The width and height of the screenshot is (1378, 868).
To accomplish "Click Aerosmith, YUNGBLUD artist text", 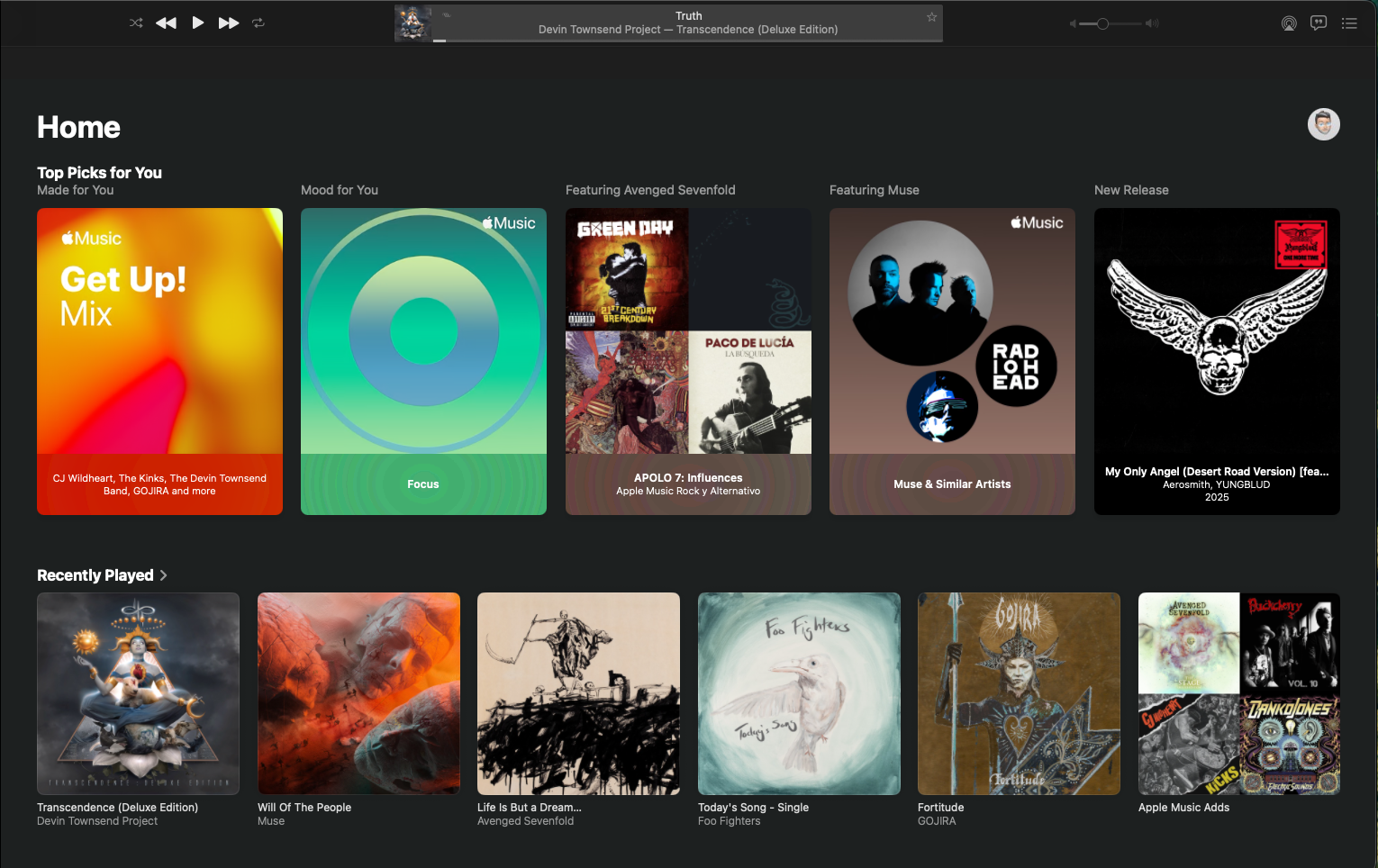I will coord(1216,484).
